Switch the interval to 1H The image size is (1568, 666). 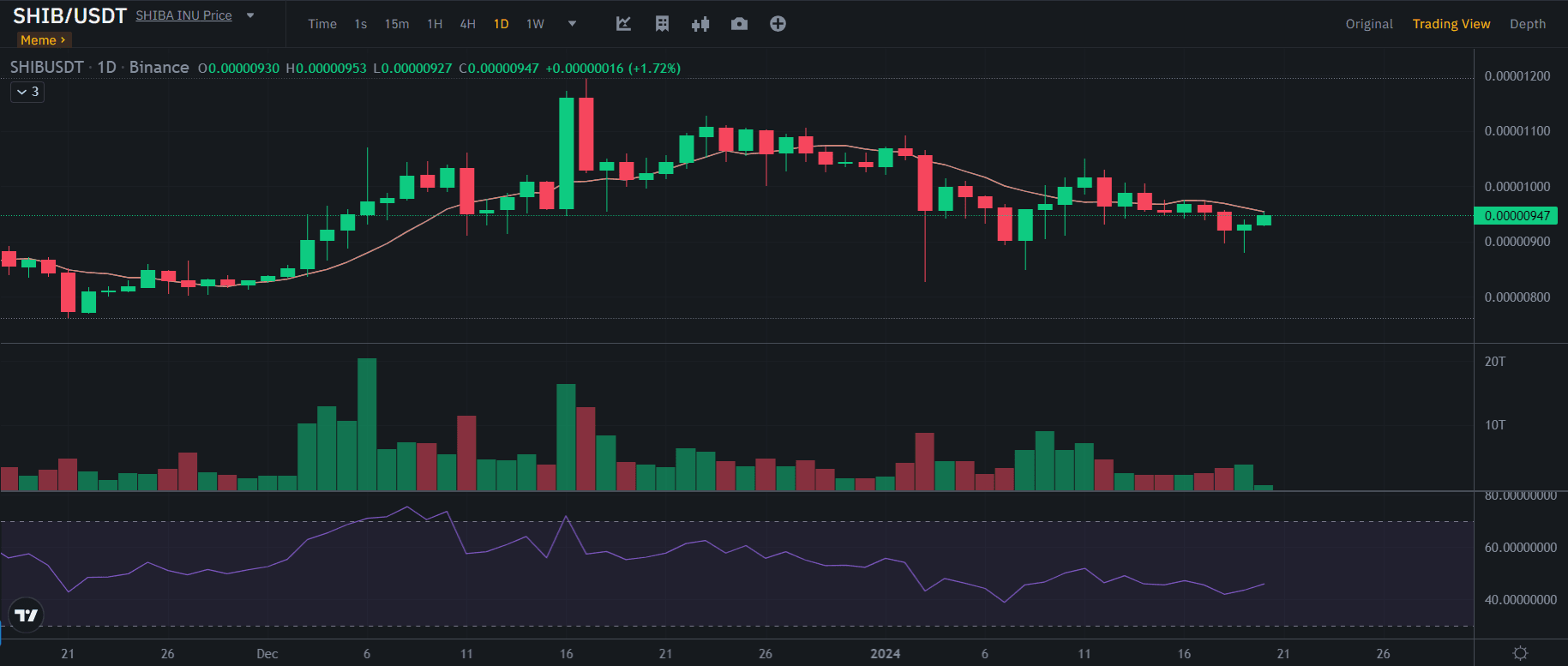point(435,24)
